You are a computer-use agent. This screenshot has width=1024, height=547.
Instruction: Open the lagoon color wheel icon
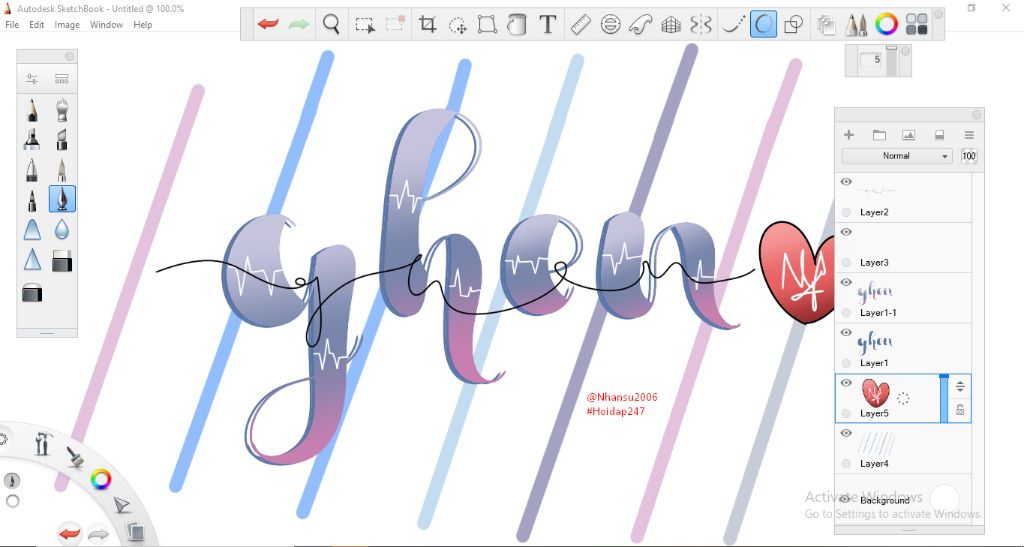[101, 480]
